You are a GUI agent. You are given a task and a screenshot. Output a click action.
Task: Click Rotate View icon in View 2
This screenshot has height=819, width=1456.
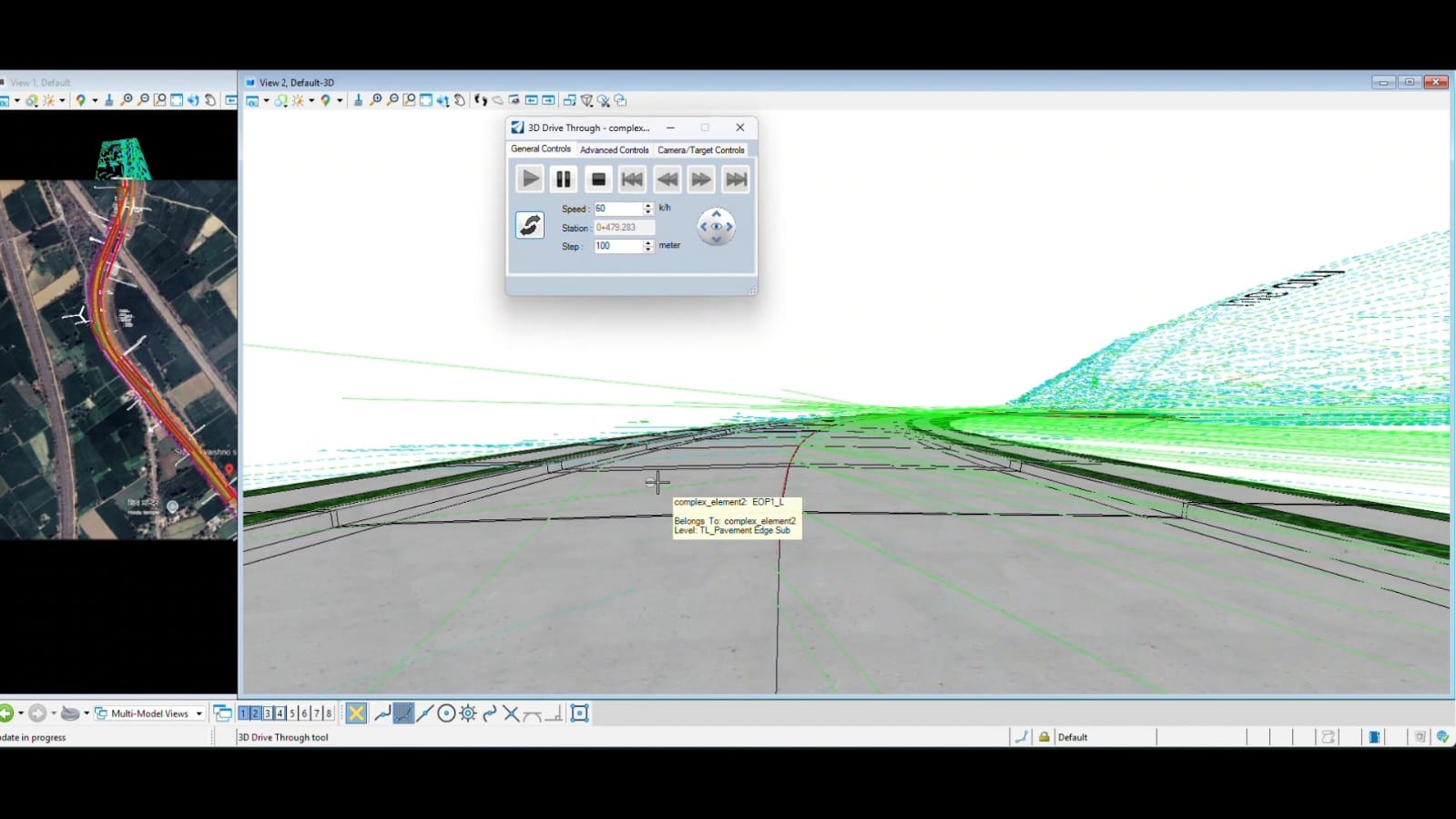(x=443, y=100)
